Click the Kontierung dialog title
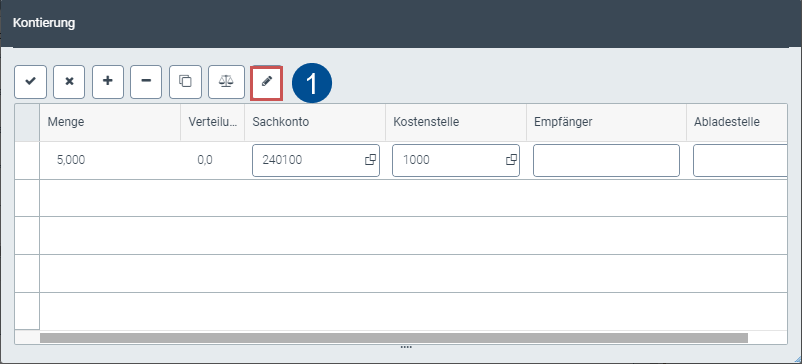This screenshot has height=364, width=802. (x=44, y=23)
